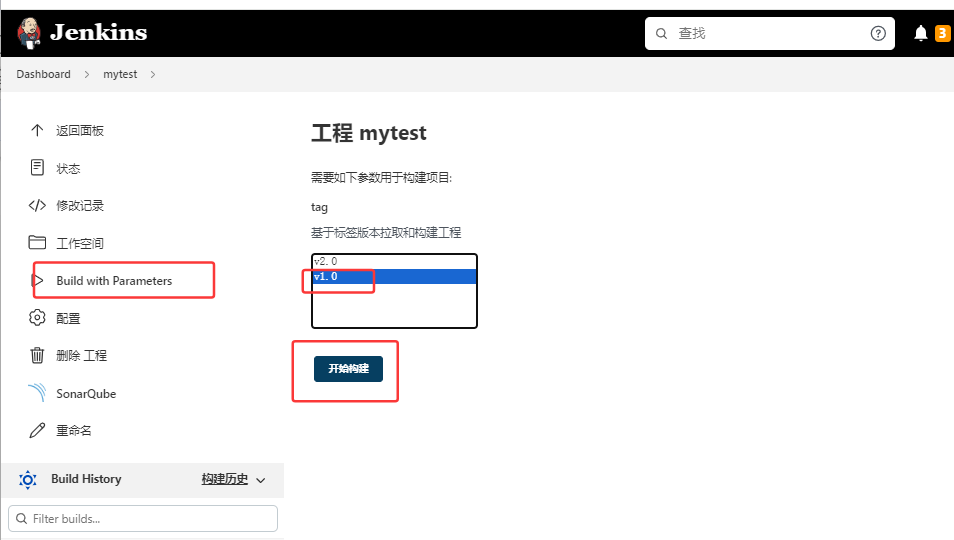This screenshot has width=954, height=540.
Task: Select 删除 工程 in sidebar
Action: click(x=82, y=355)
